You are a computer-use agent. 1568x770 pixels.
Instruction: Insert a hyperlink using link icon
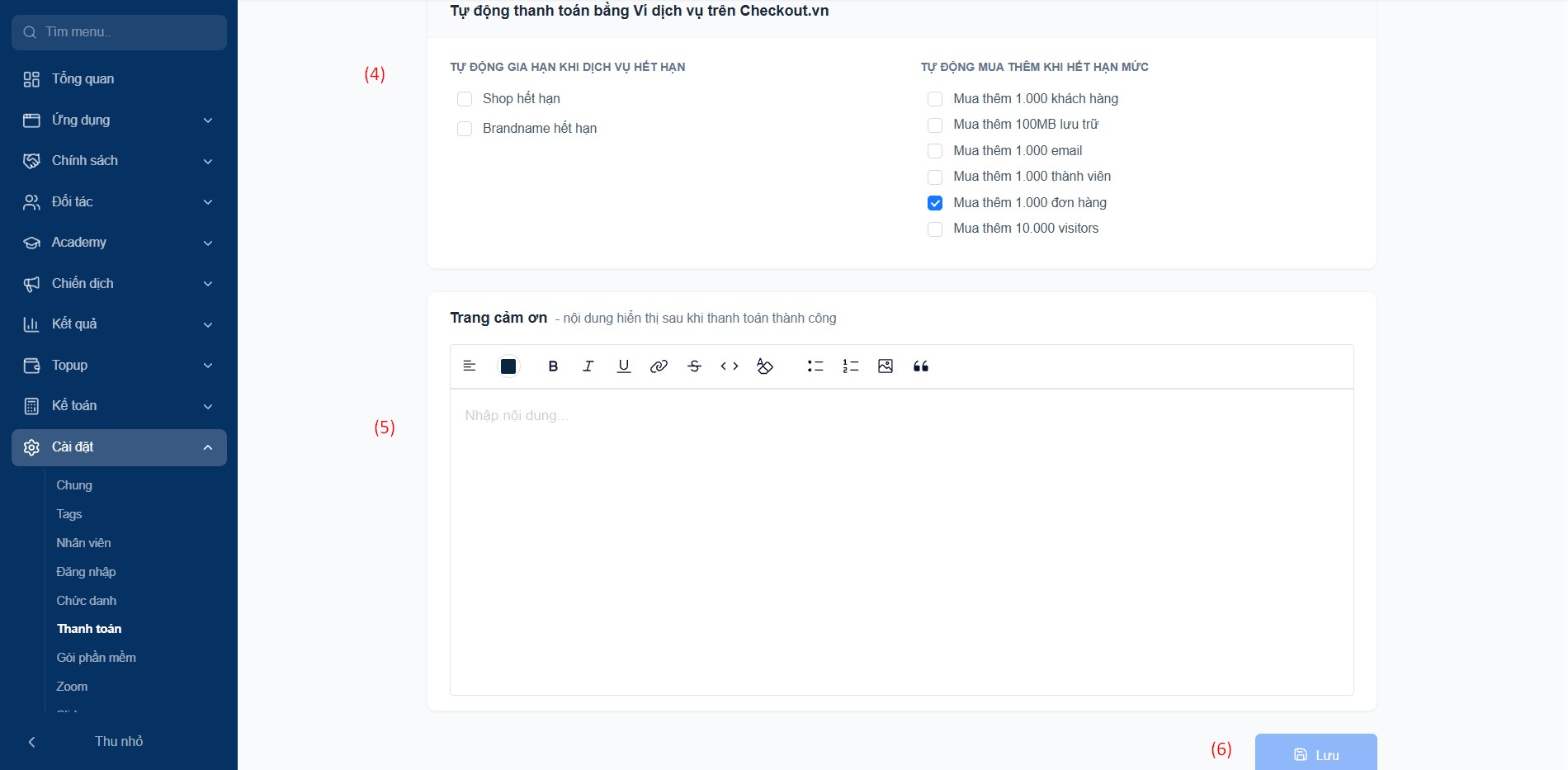tap(659, 366)
